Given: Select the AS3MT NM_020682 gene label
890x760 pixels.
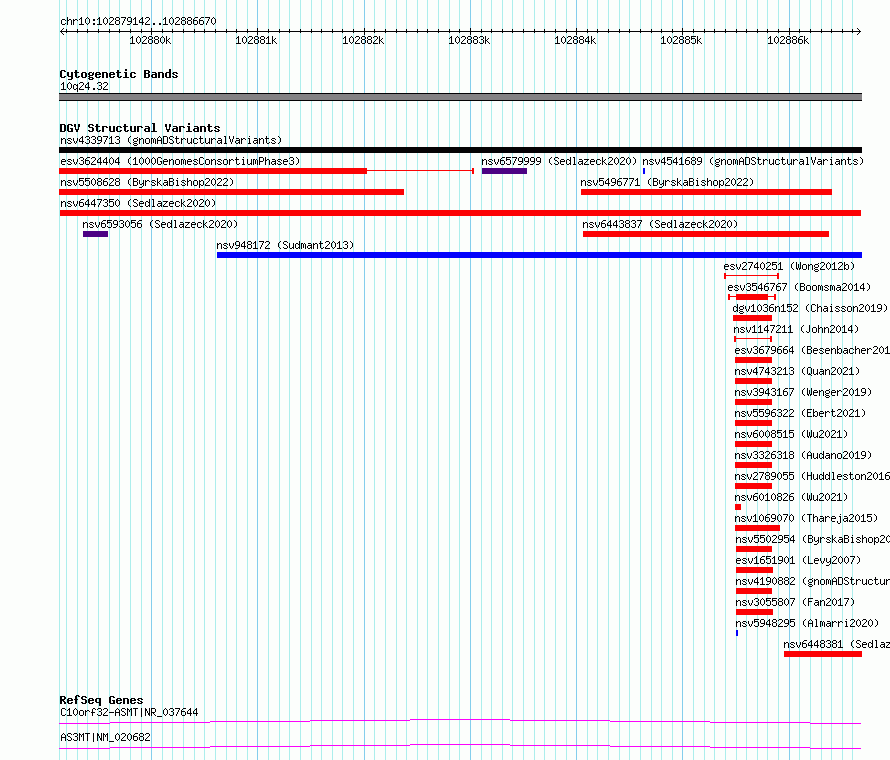Looking at the screenshot, I should point(106,737).
